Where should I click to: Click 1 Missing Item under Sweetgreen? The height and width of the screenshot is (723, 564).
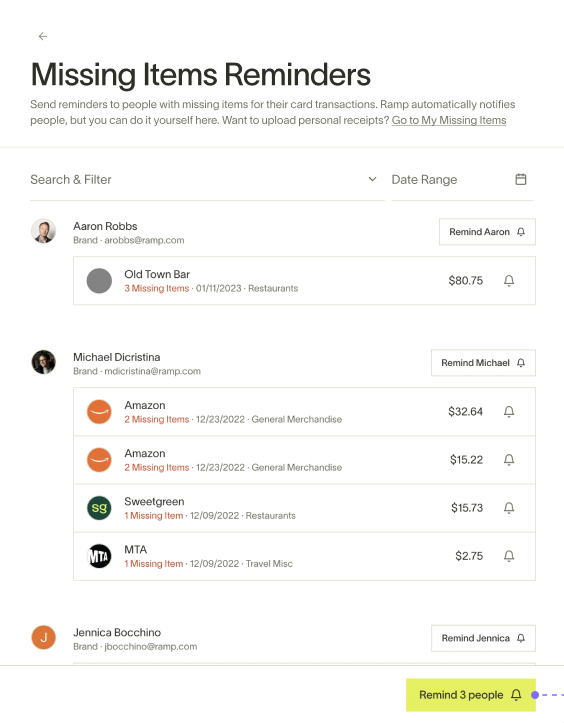click(154, 516)
